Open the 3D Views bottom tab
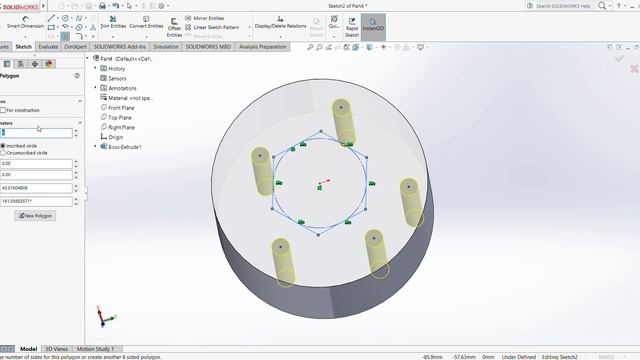This screenshot has width=640, height=360. click(56, 349)
